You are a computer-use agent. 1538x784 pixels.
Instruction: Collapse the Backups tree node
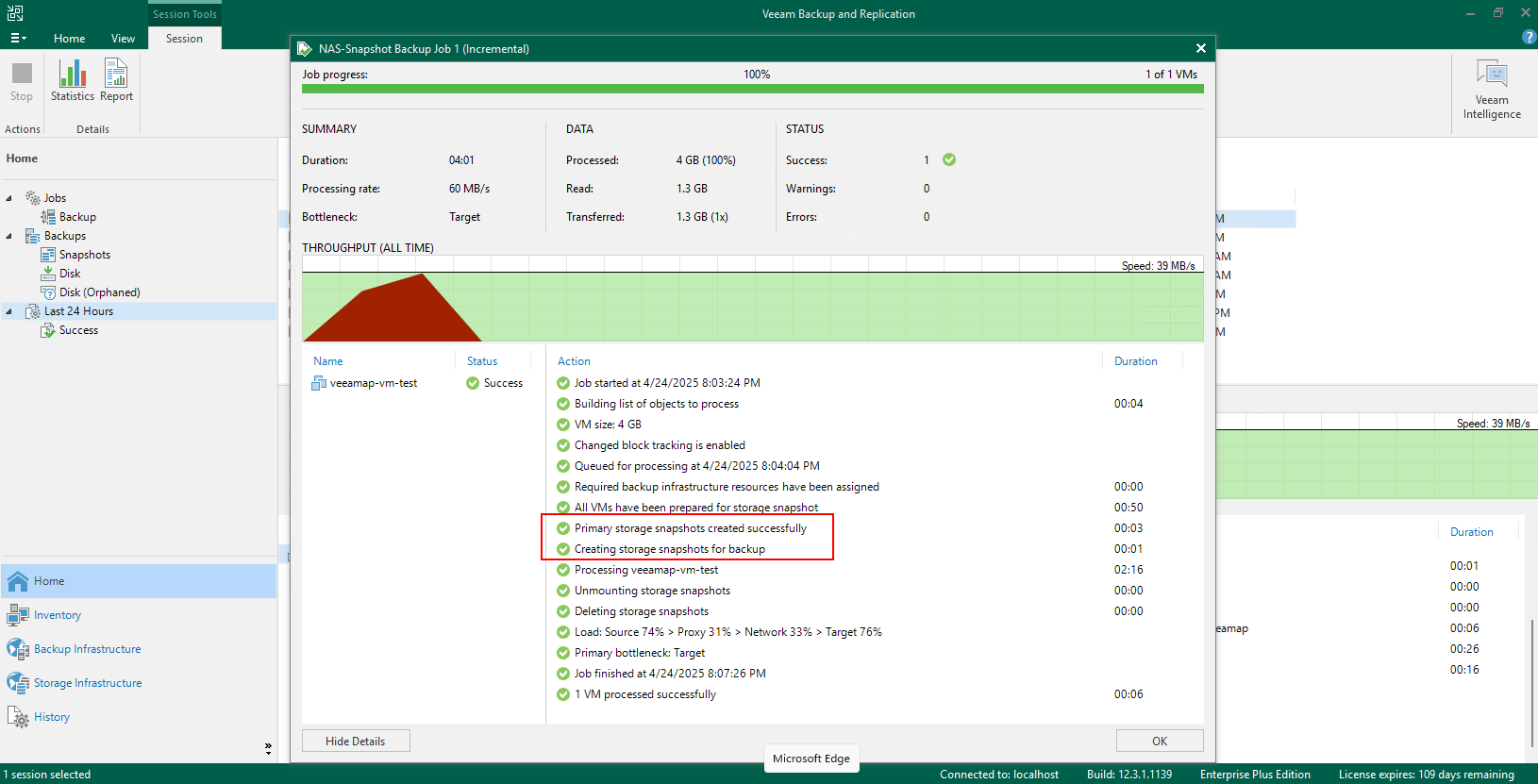coord(9,236)
